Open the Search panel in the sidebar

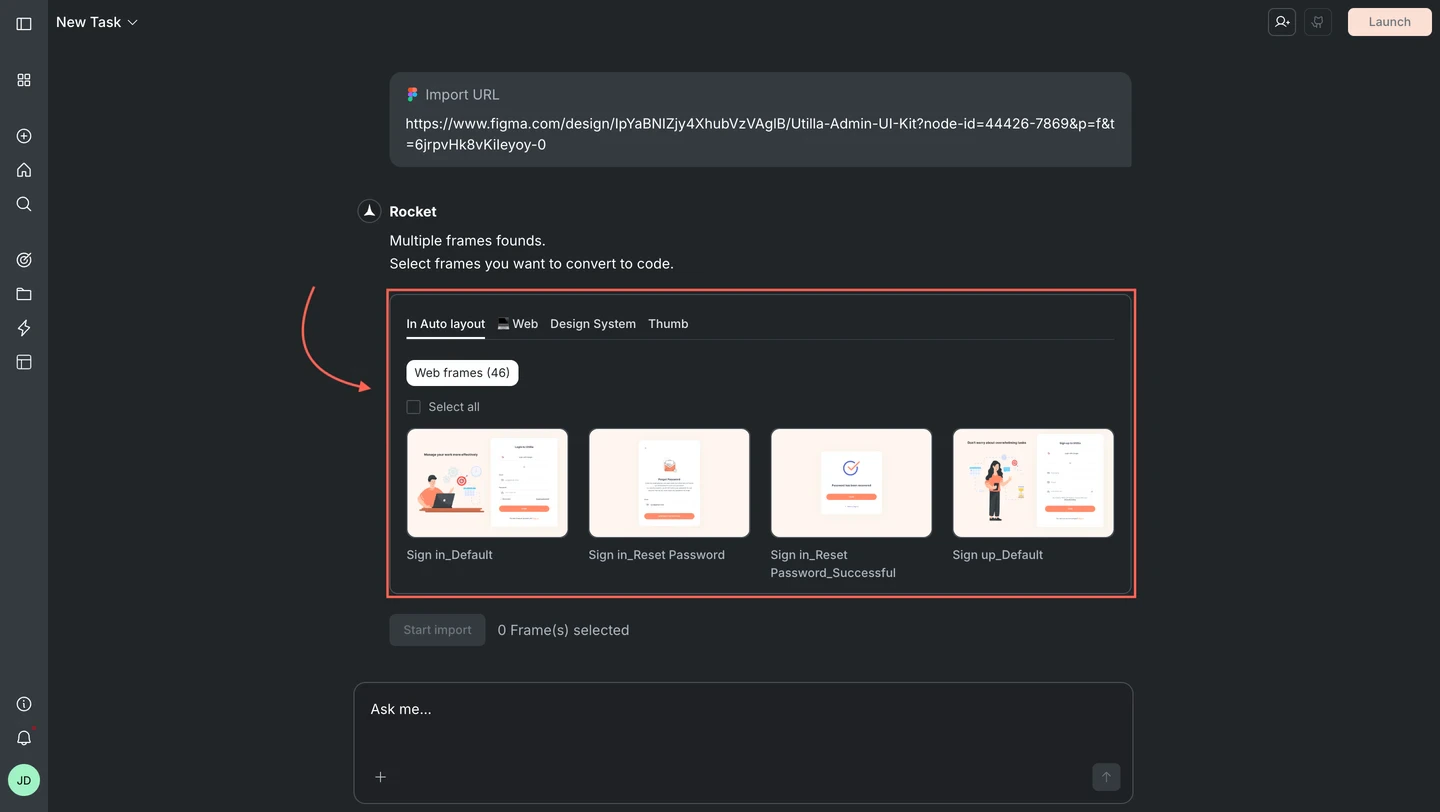pyautogui.click(x=24, y=204)
